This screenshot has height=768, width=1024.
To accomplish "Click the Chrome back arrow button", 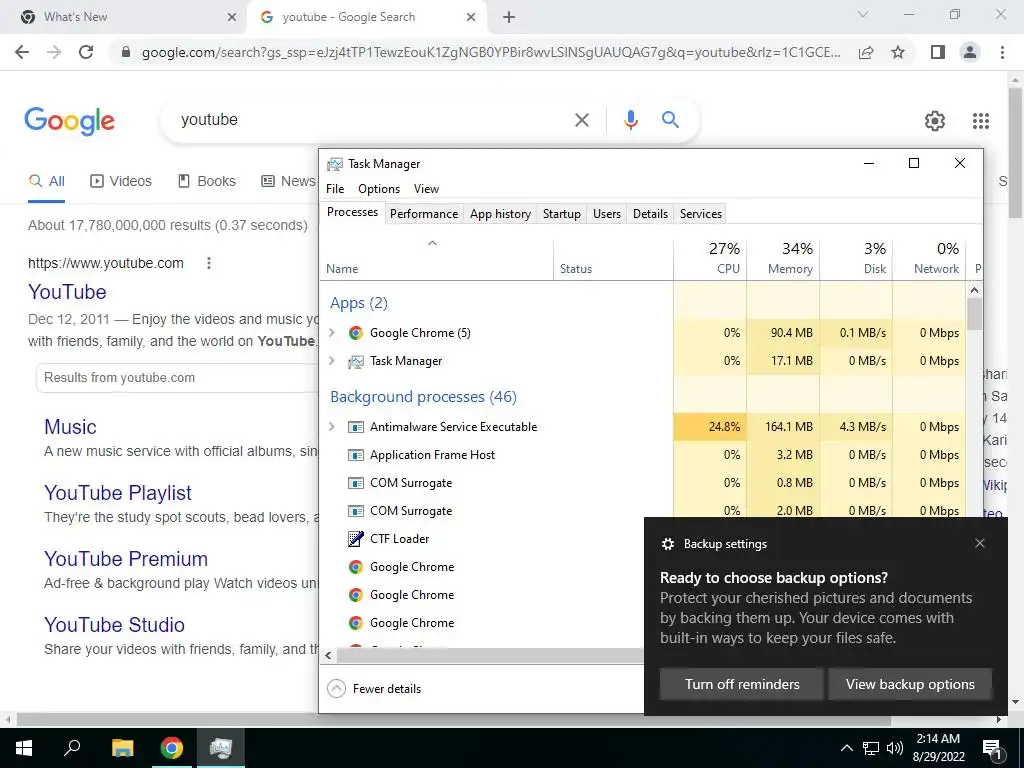I will click(22, 52).
